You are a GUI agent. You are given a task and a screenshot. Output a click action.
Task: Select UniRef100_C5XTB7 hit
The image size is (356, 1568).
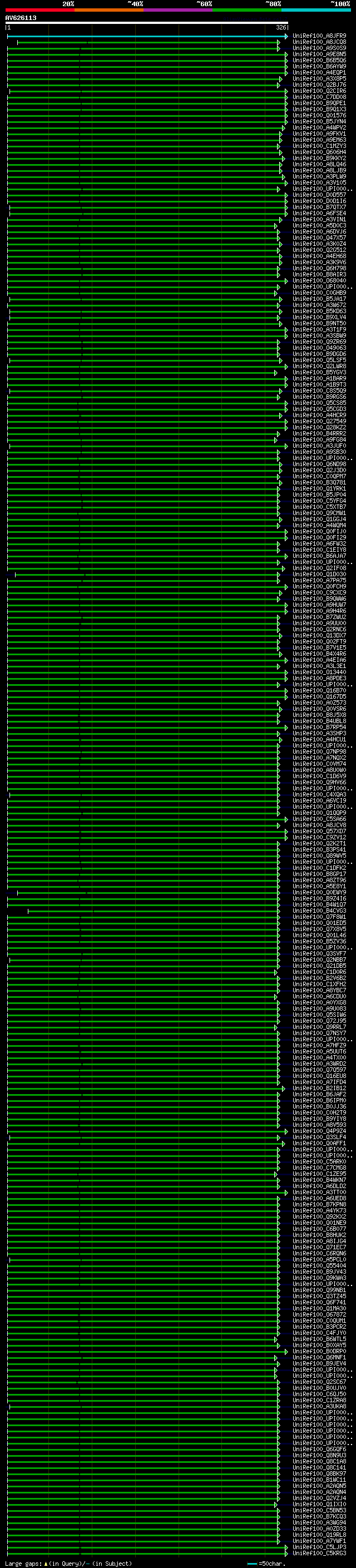pos(319,506)
